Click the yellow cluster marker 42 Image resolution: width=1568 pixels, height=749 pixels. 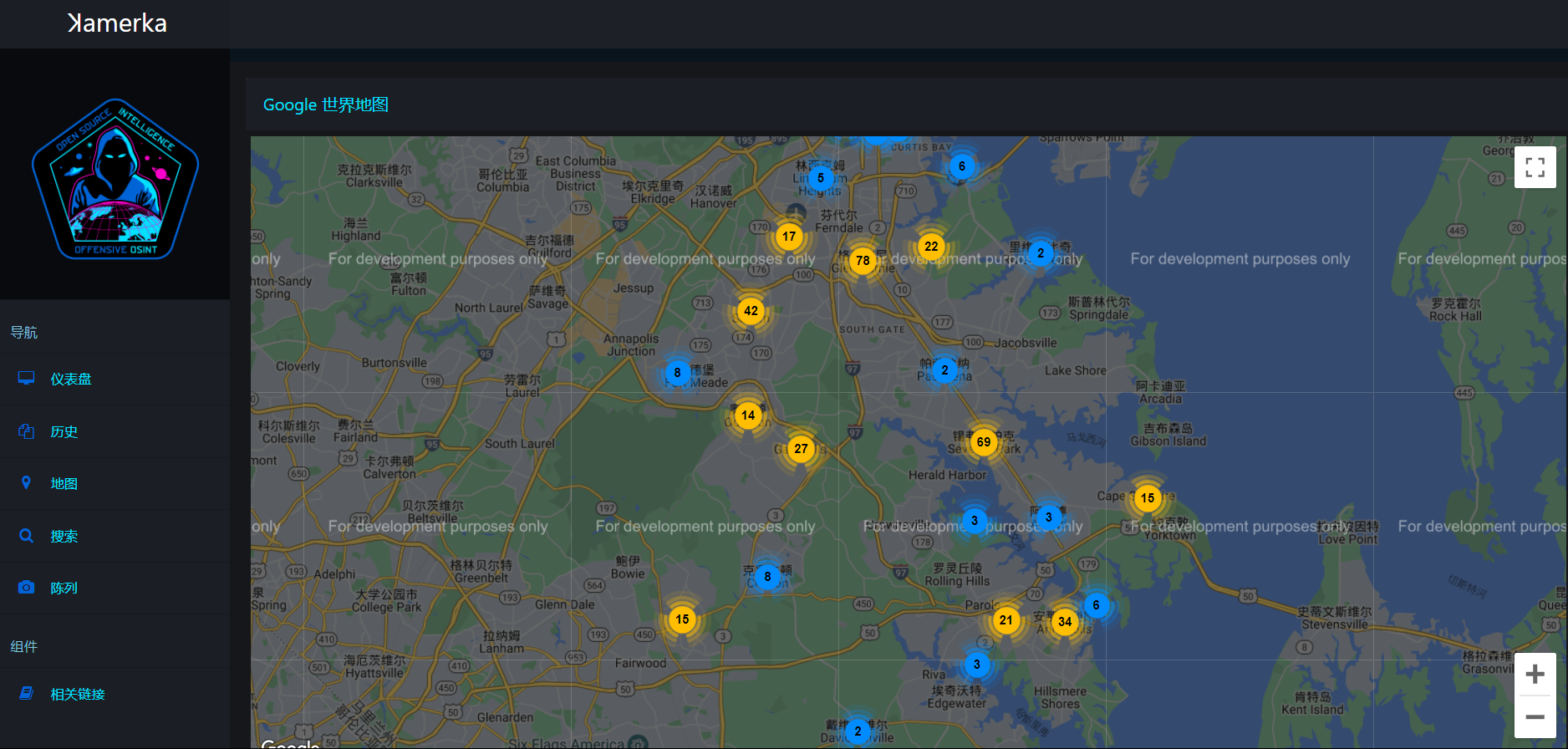(x=751, y=311)
